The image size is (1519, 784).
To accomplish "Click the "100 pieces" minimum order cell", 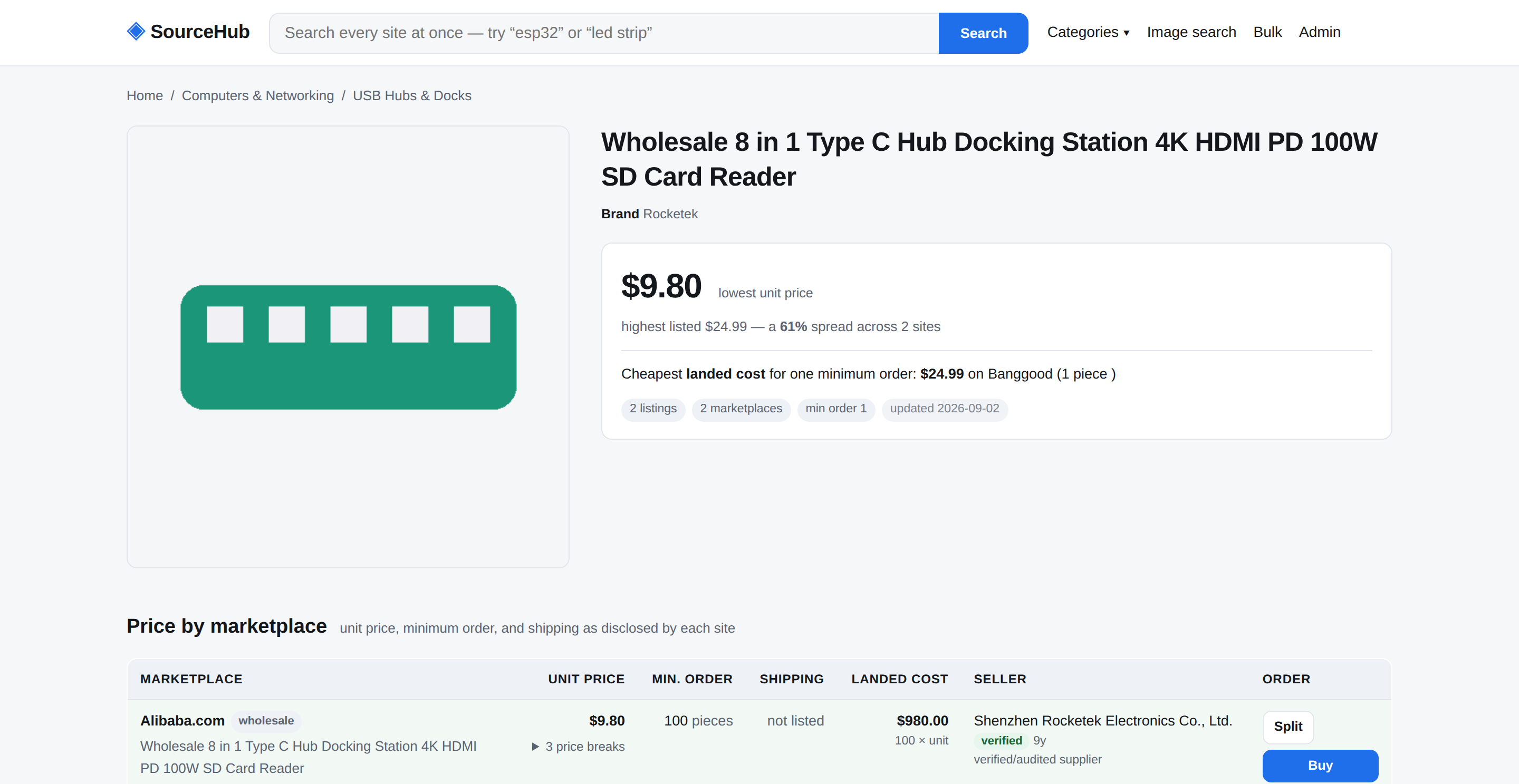I will click(x=698, y=721).
